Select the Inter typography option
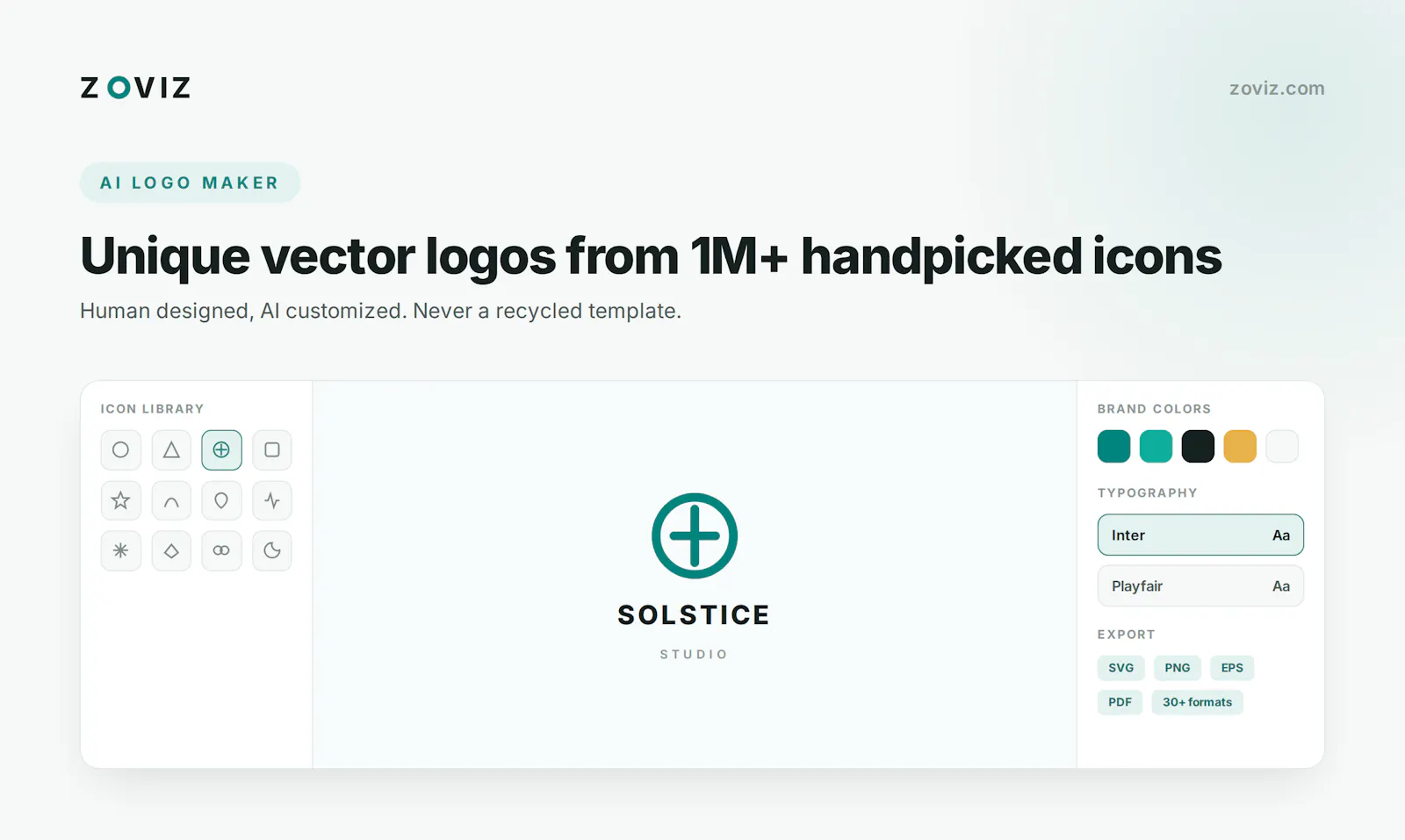Image resolution: width=1405 pixels, height=840 pixels. tap(1200, 535)
